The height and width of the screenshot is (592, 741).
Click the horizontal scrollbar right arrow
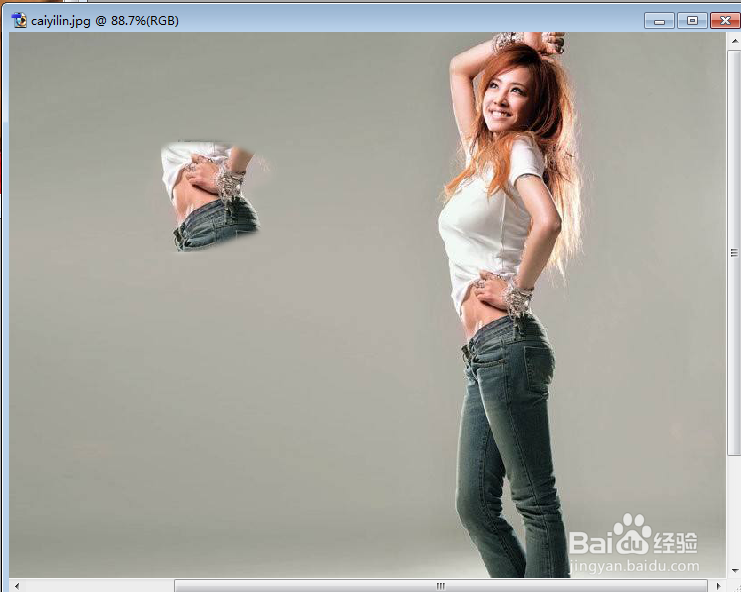(718, 586)
